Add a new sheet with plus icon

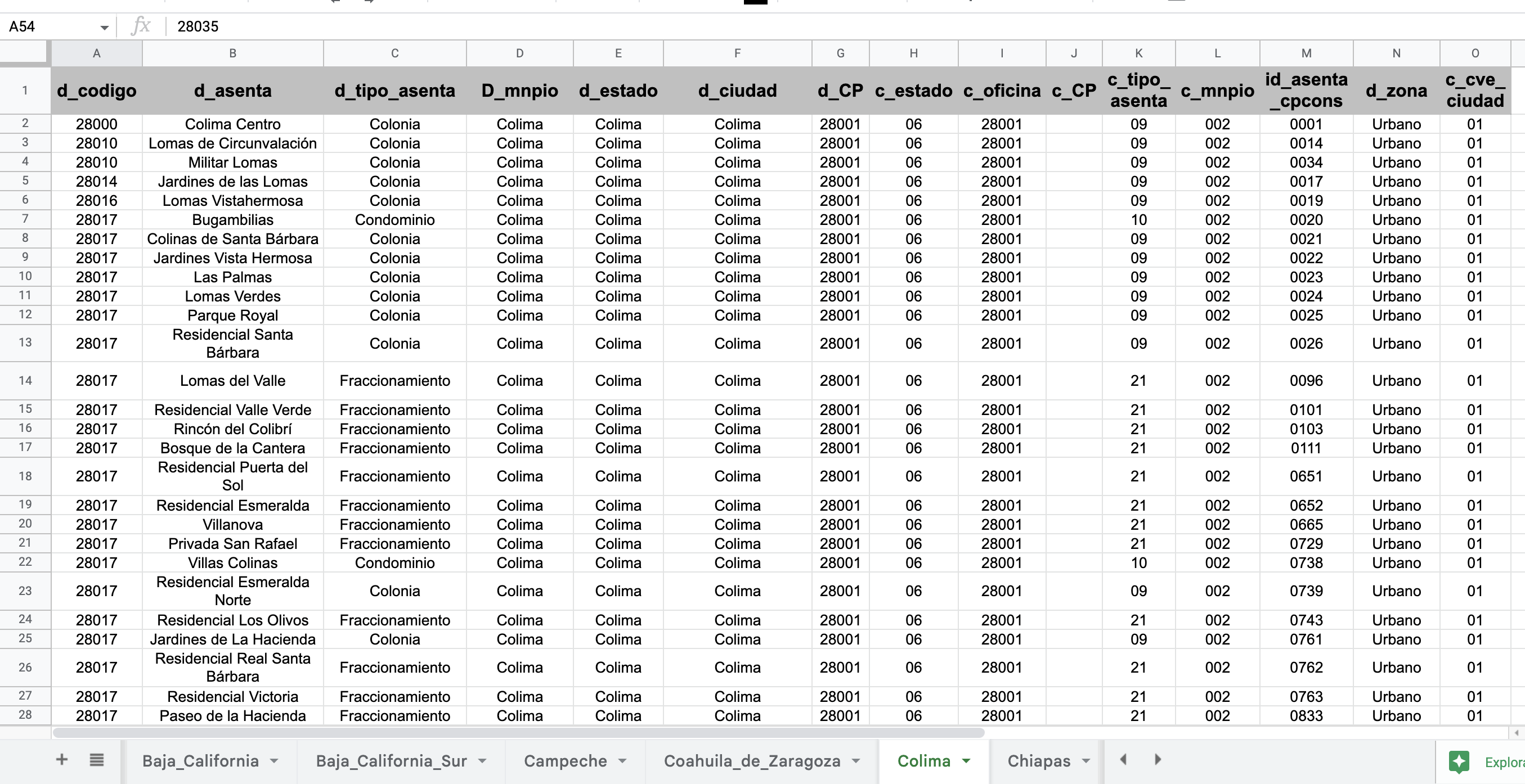point(61,760)
